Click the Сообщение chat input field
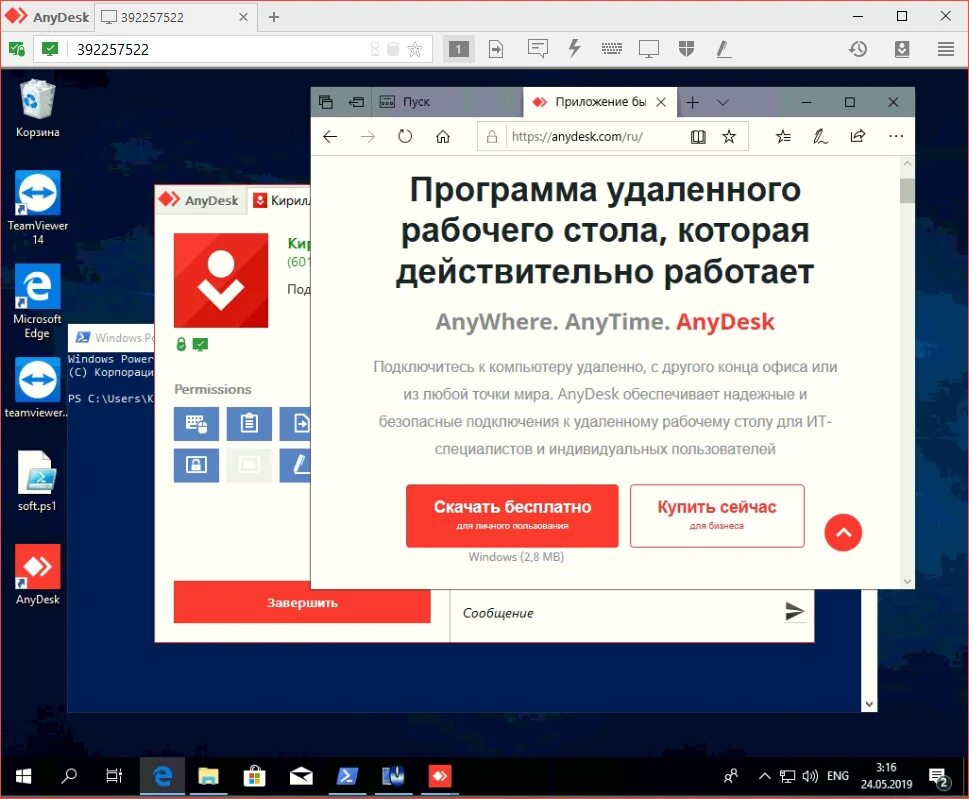Image resolution: width=969 pixels, height=799 pixels. click(x=618, y=612)
